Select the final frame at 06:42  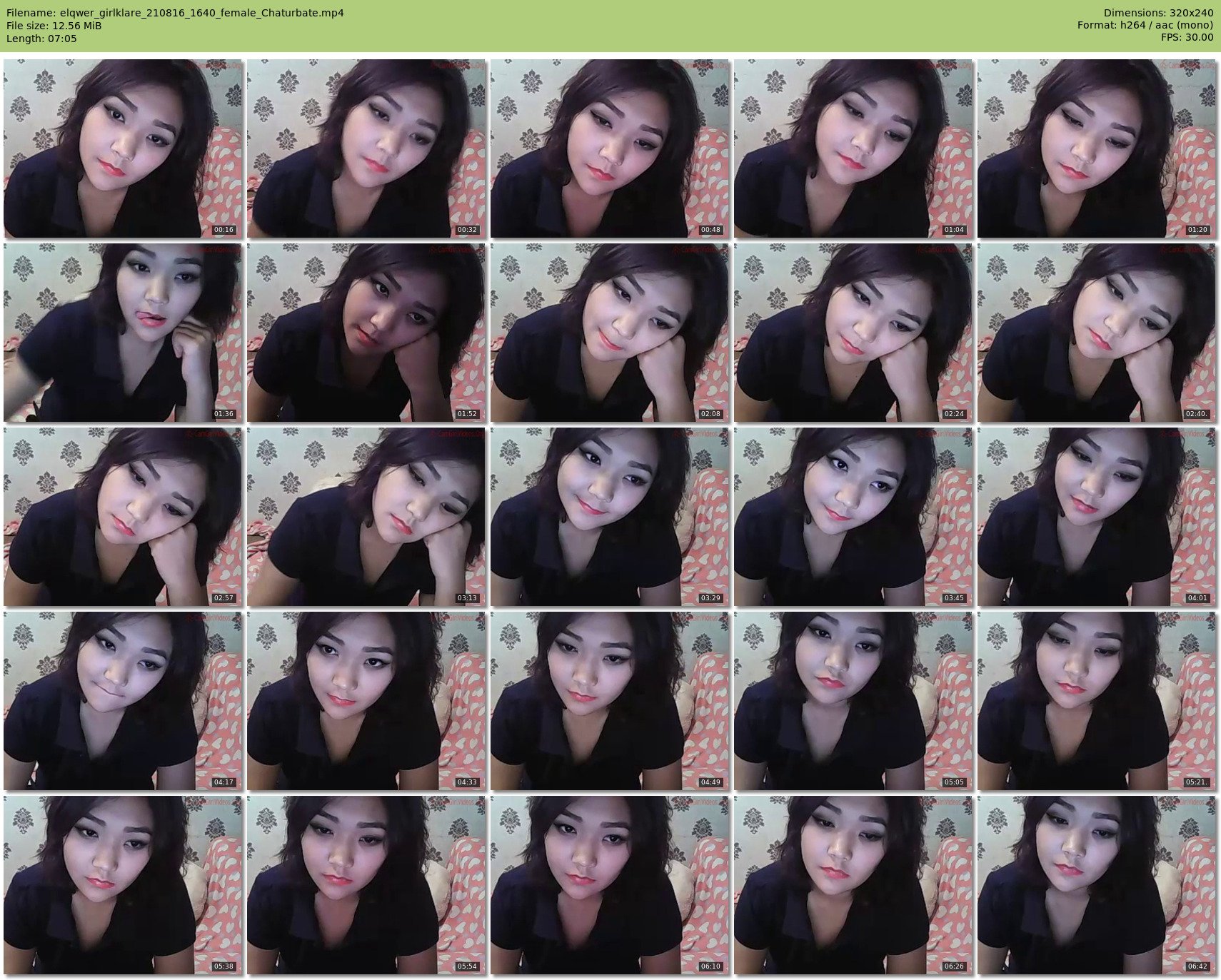coord(1097,885)
